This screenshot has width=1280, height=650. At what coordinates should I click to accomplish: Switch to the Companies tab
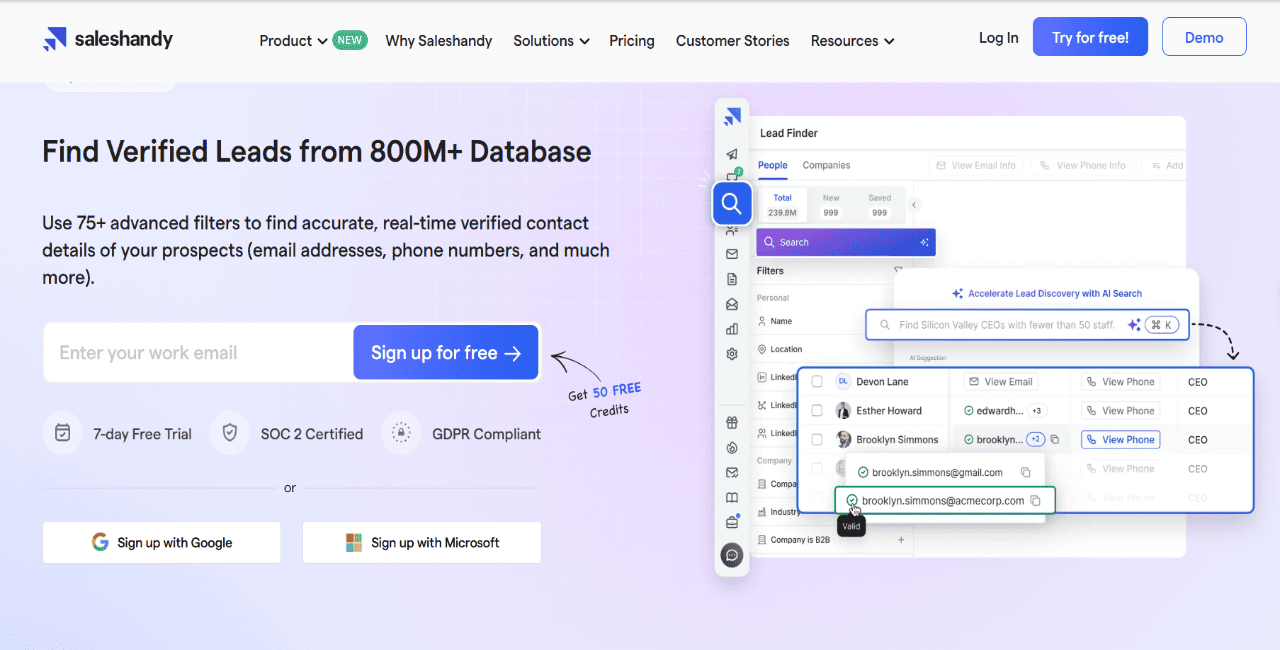click(x=826, y=165)
